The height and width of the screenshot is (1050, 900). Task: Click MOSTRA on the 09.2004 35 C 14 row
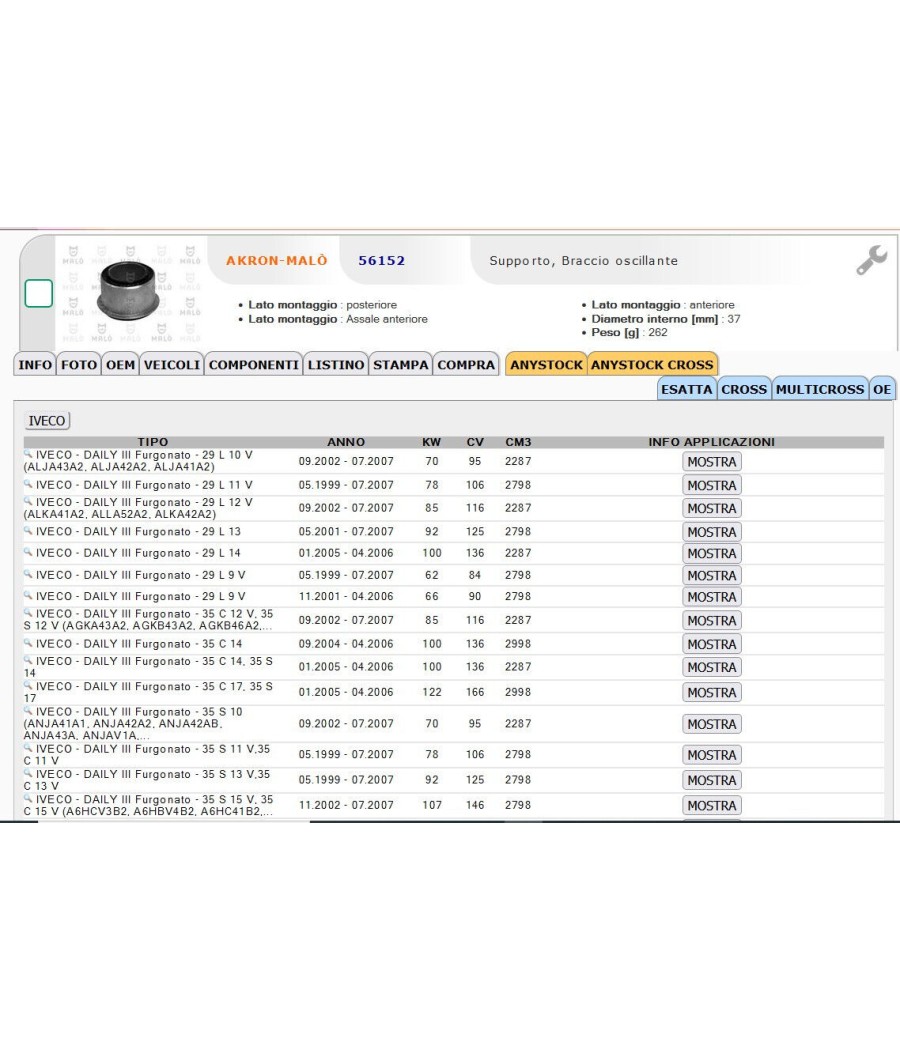click(x=712, y=644)
